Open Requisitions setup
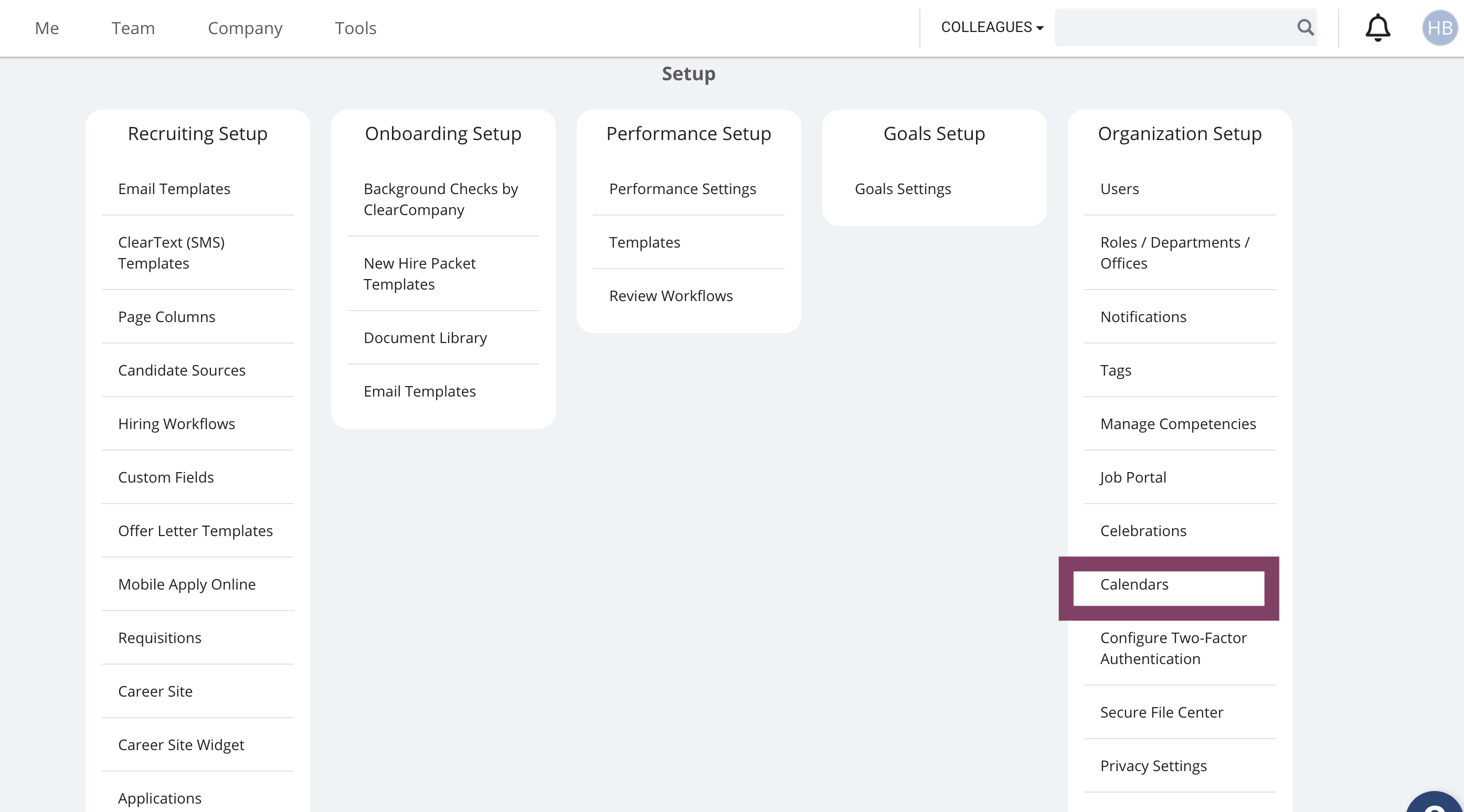The height and width of the screenshot is (812, 1464). click(x=160, y=637)
